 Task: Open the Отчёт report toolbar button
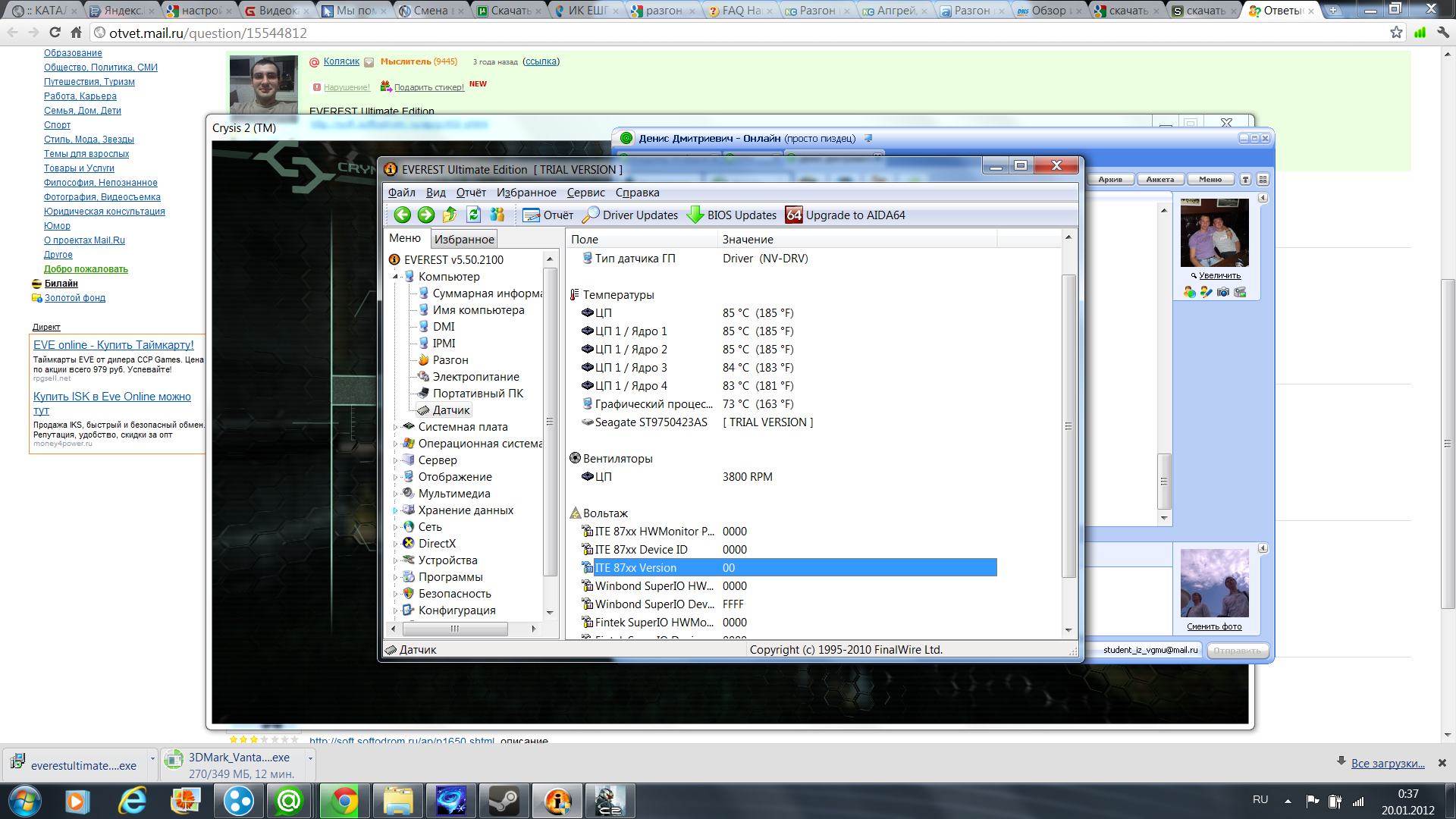tap(548, 215)
